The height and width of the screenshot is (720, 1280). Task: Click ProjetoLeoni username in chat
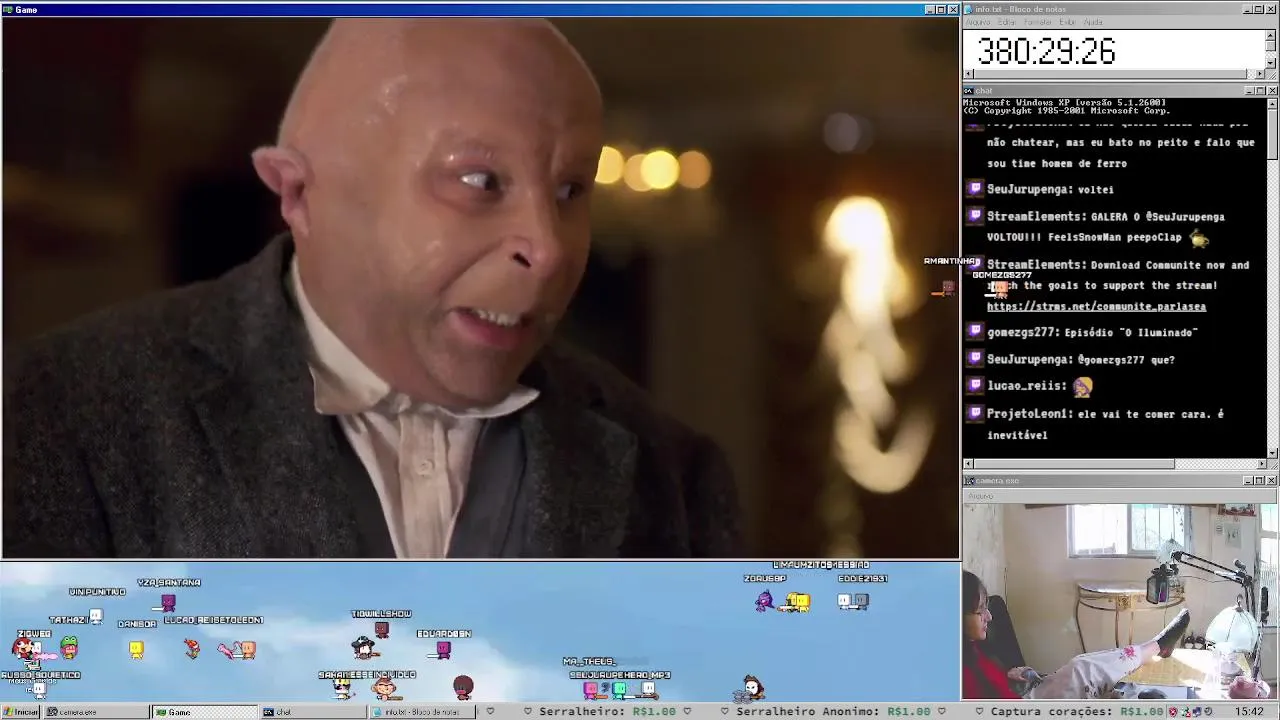1029,414
